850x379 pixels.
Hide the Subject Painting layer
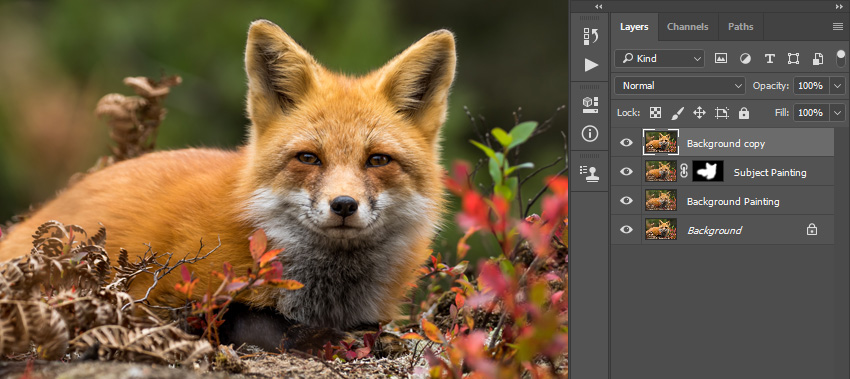point(626,171)
